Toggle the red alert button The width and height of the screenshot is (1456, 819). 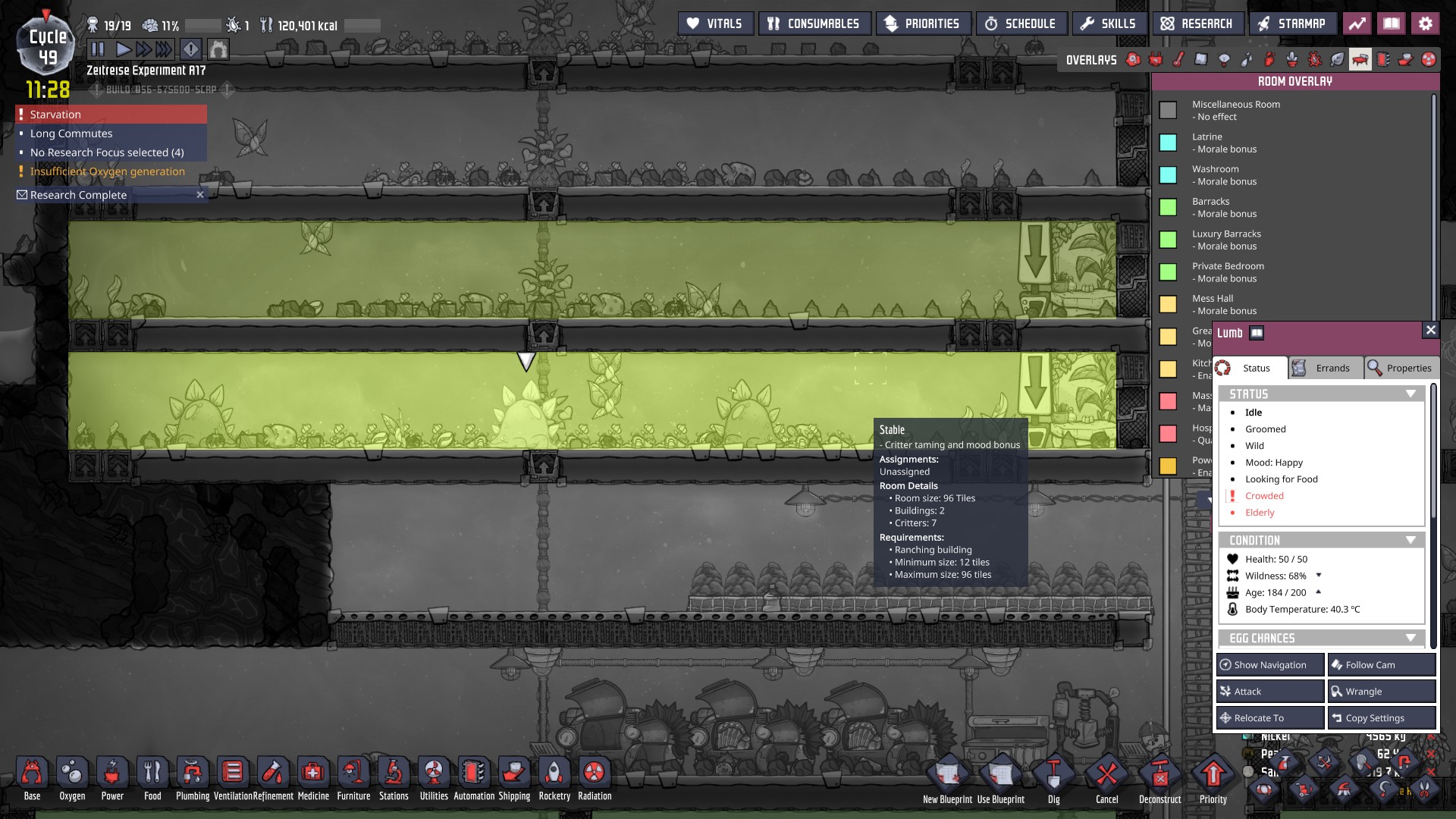point(190,50)
